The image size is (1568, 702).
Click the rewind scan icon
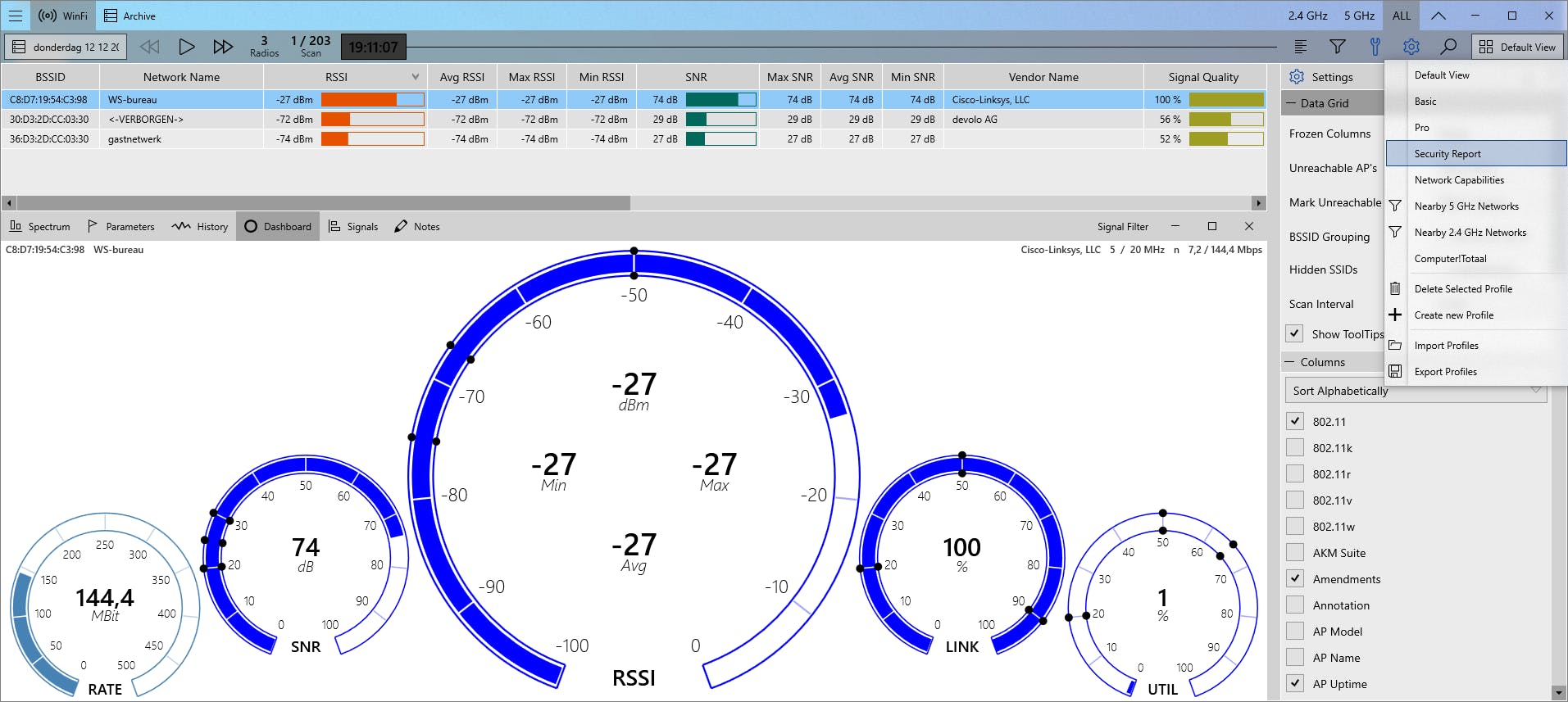149,47
